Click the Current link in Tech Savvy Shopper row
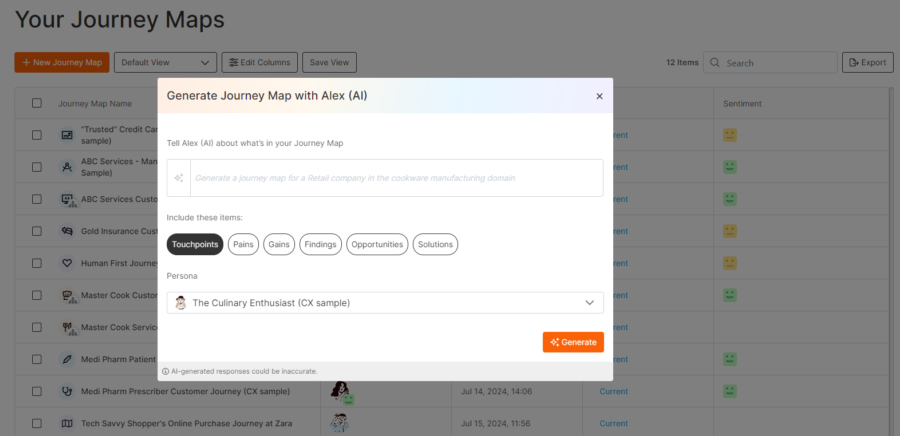900x436 pixels. coord(614,423)
